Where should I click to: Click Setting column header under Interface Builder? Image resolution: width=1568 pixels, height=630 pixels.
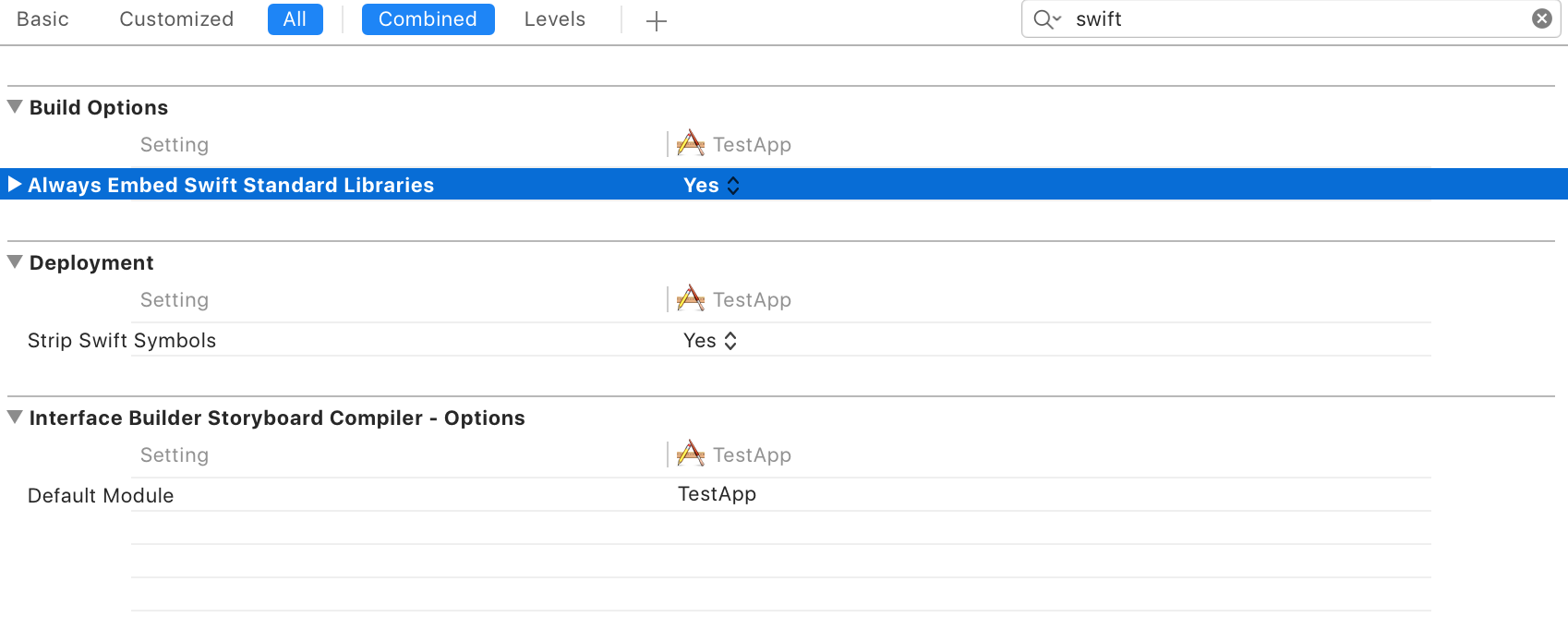[175, 455]
